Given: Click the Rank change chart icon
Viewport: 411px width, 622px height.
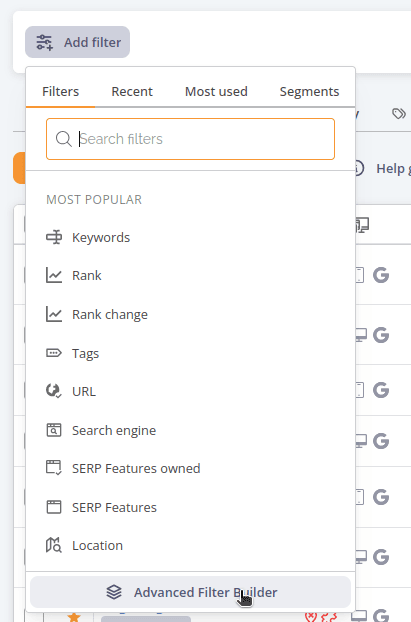Looking at the screenshot, I should tap(54, 314).
